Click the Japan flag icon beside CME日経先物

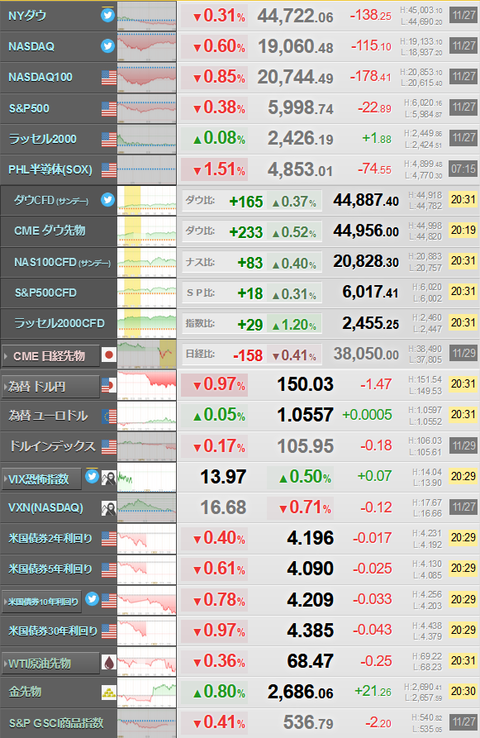click(x=109, y=355)
